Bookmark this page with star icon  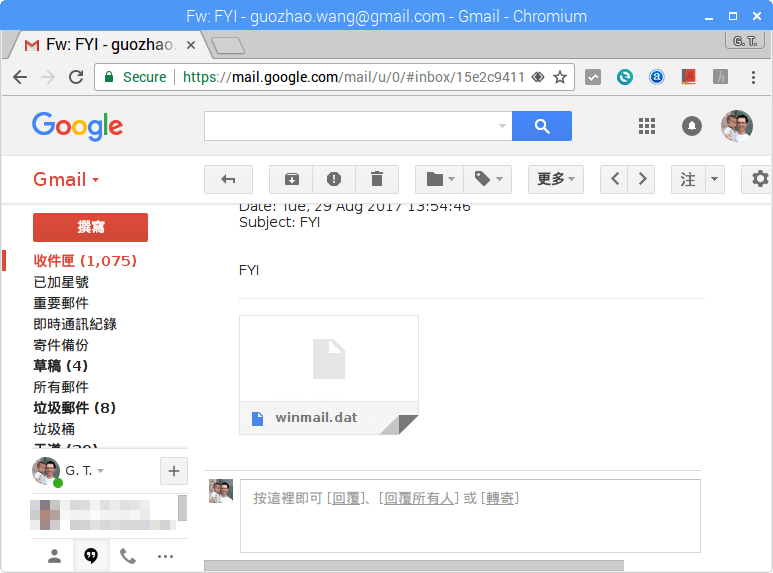point(560,77)
